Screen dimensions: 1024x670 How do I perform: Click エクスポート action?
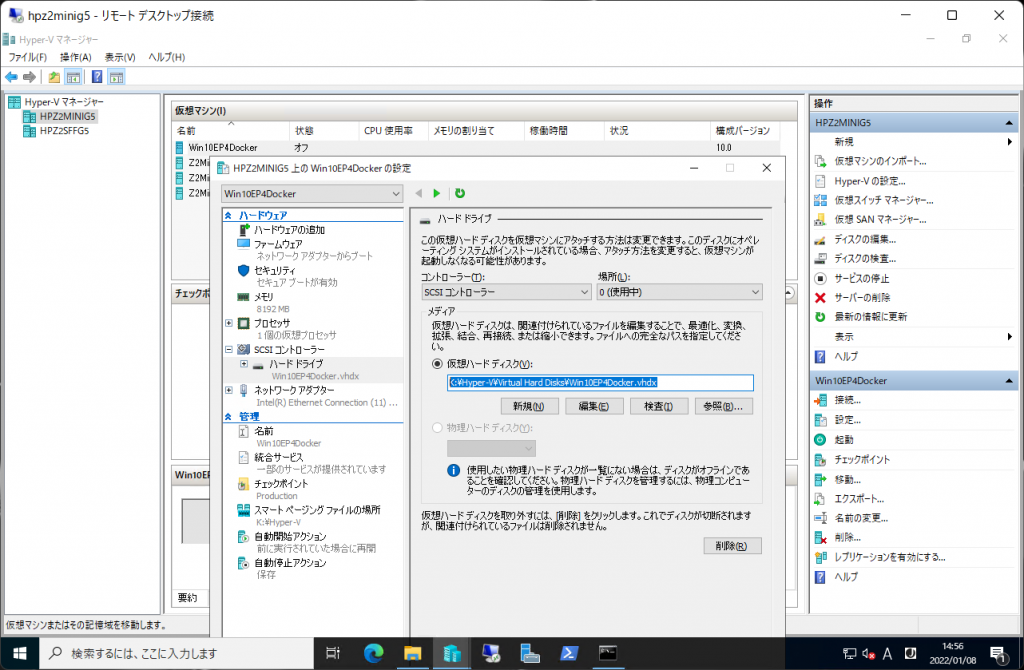pos(859,499)
